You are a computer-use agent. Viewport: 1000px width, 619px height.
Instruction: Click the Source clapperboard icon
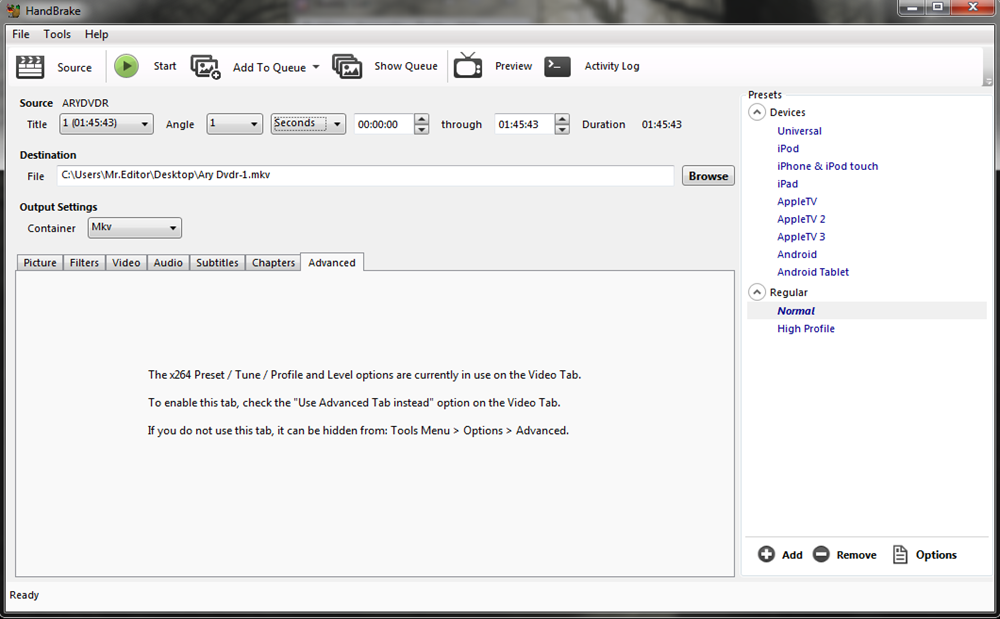coord(30,67)
